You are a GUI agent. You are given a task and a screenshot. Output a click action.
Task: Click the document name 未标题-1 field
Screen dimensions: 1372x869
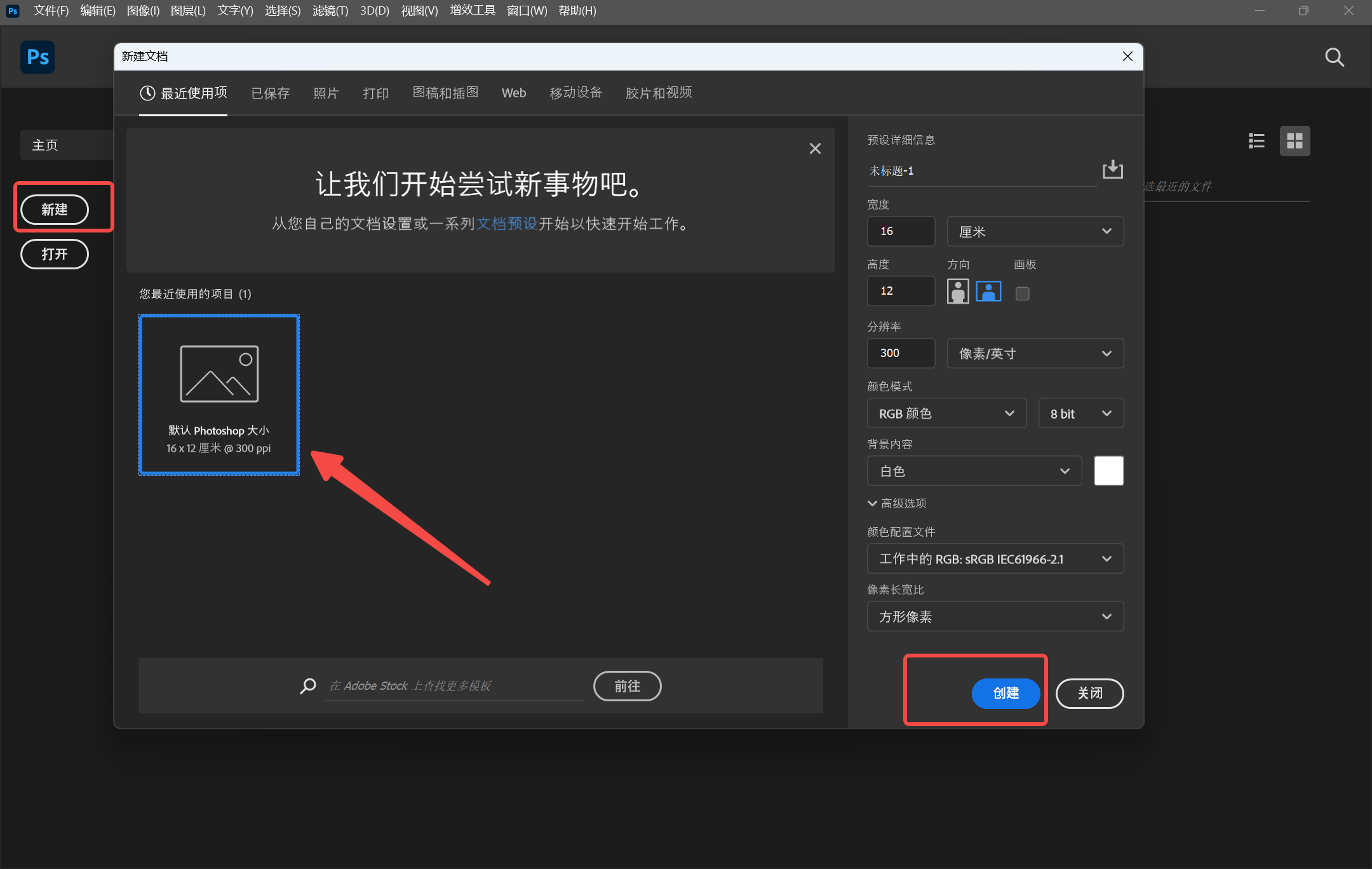[x=982, y=171]
